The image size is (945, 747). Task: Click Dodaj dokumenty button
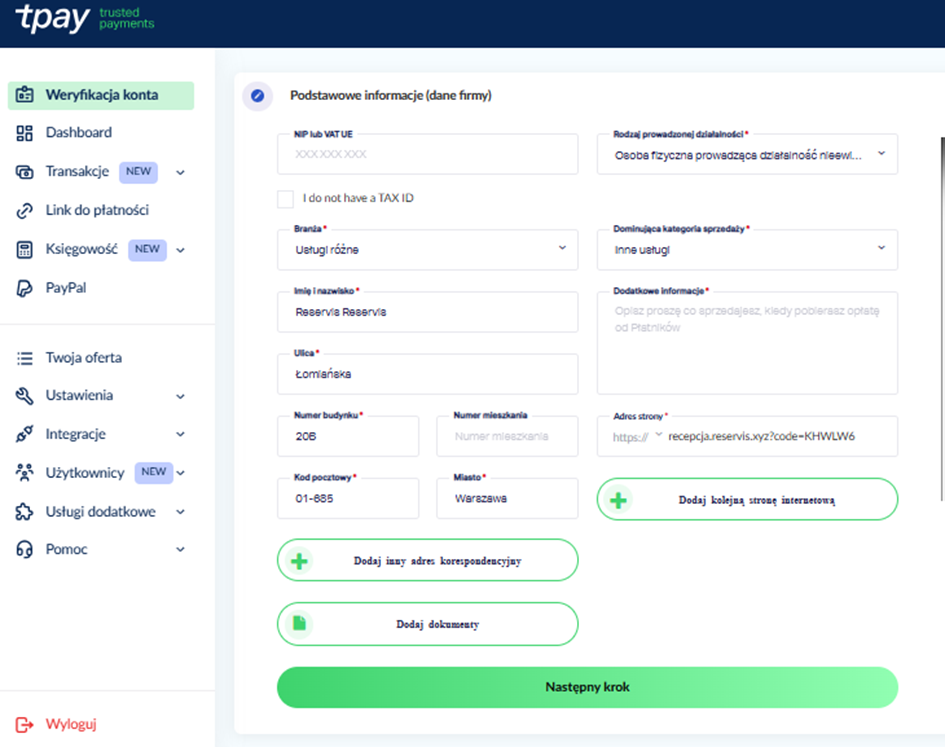pos(427,624)
